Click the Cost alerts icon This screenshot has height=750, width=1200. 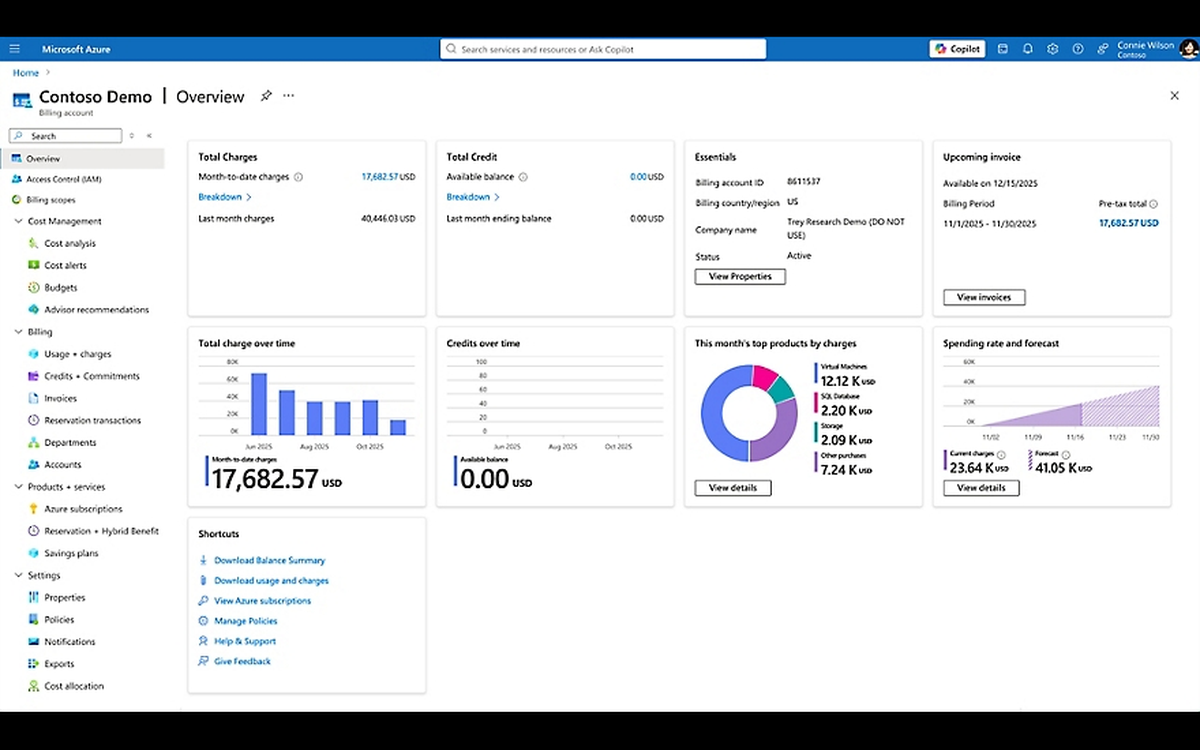[x=34, y=265]
